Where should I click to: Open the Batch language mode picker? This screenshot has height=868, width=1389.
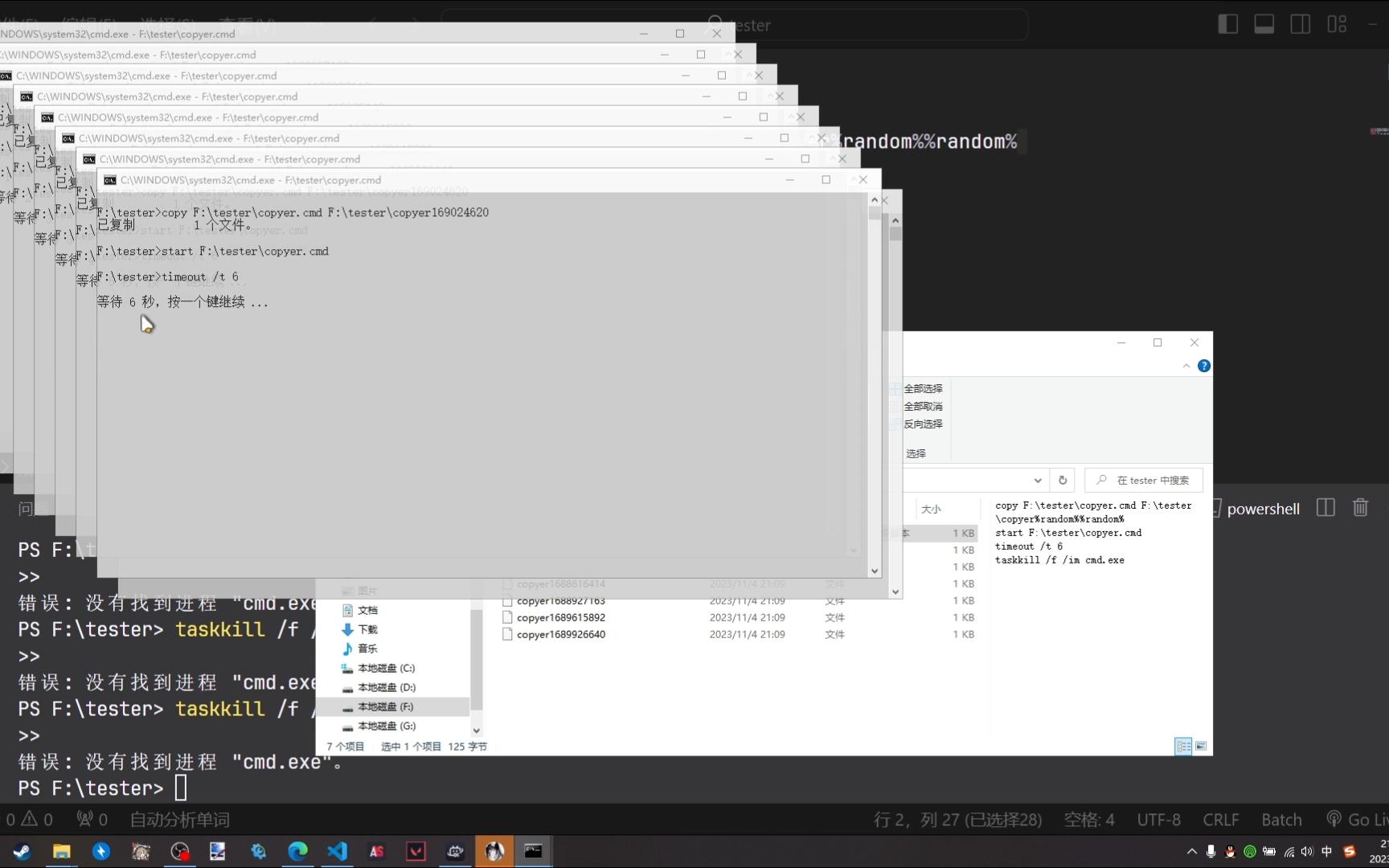coord(1281,819)
